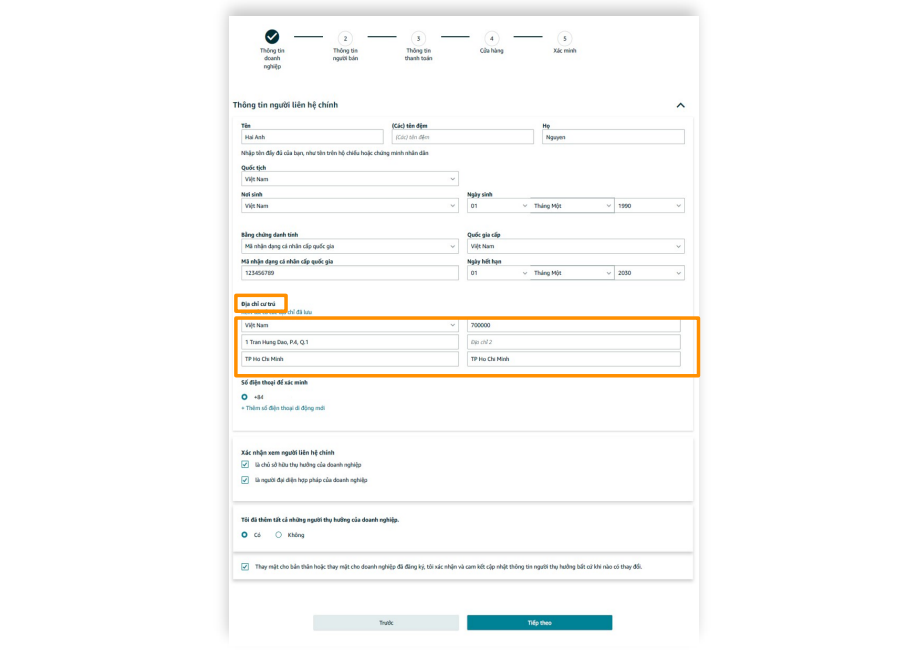Collapse the Thông tin người liên hệ chính section
Image resolution: width=924 pixels, height=656 pixels.
[680, 105]
